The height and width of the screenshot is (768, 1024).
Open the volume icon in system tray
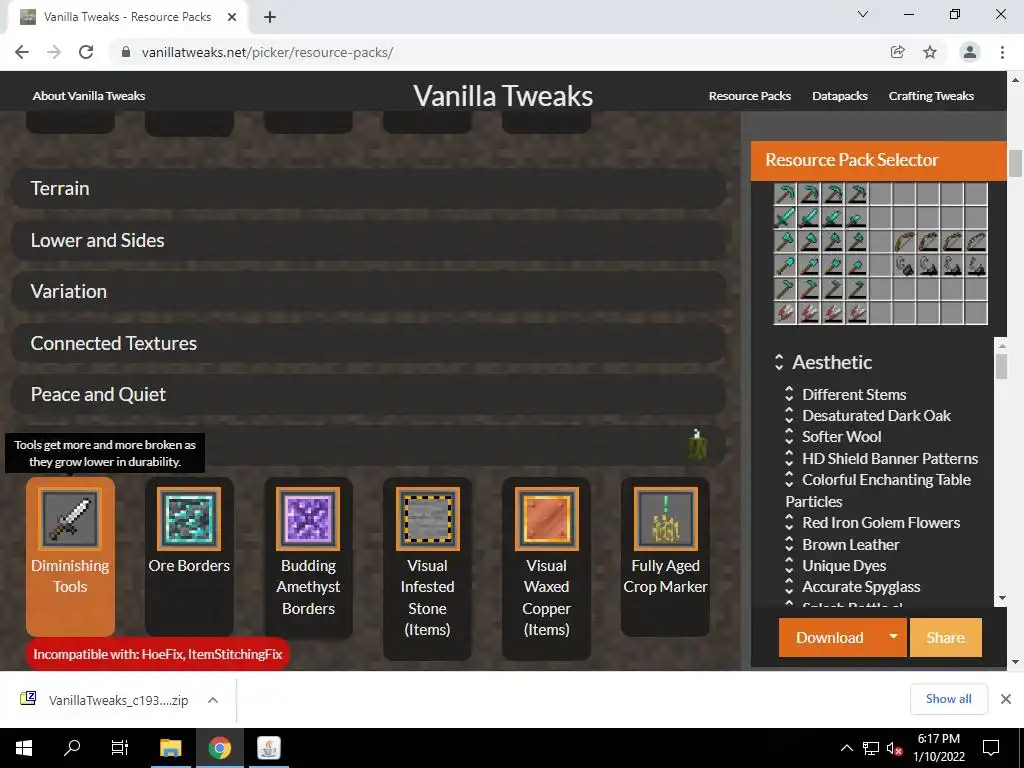(894, 748)
